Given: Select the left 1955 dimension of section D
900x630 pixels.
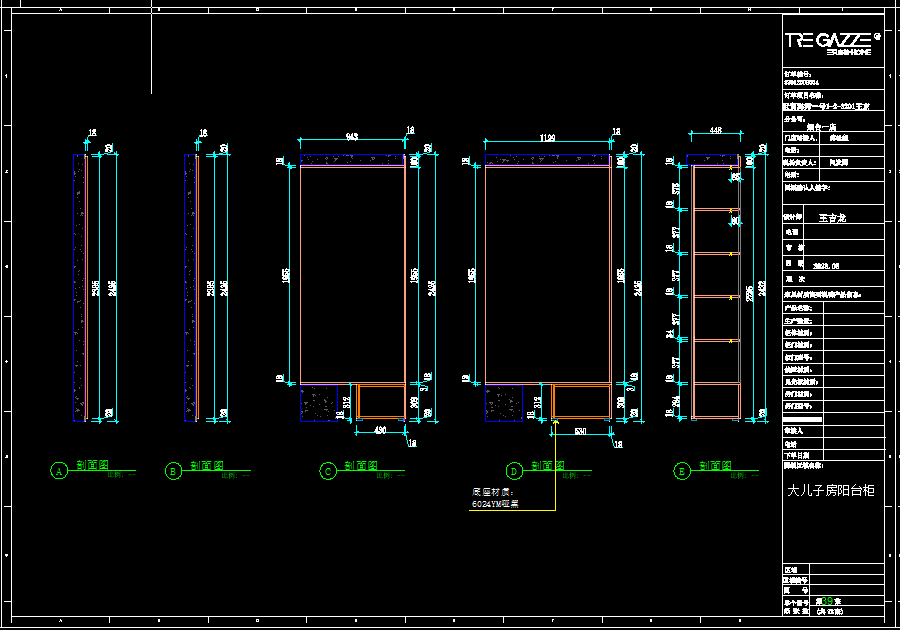Looking at the screenshot, I should click(x=472, y=275).
